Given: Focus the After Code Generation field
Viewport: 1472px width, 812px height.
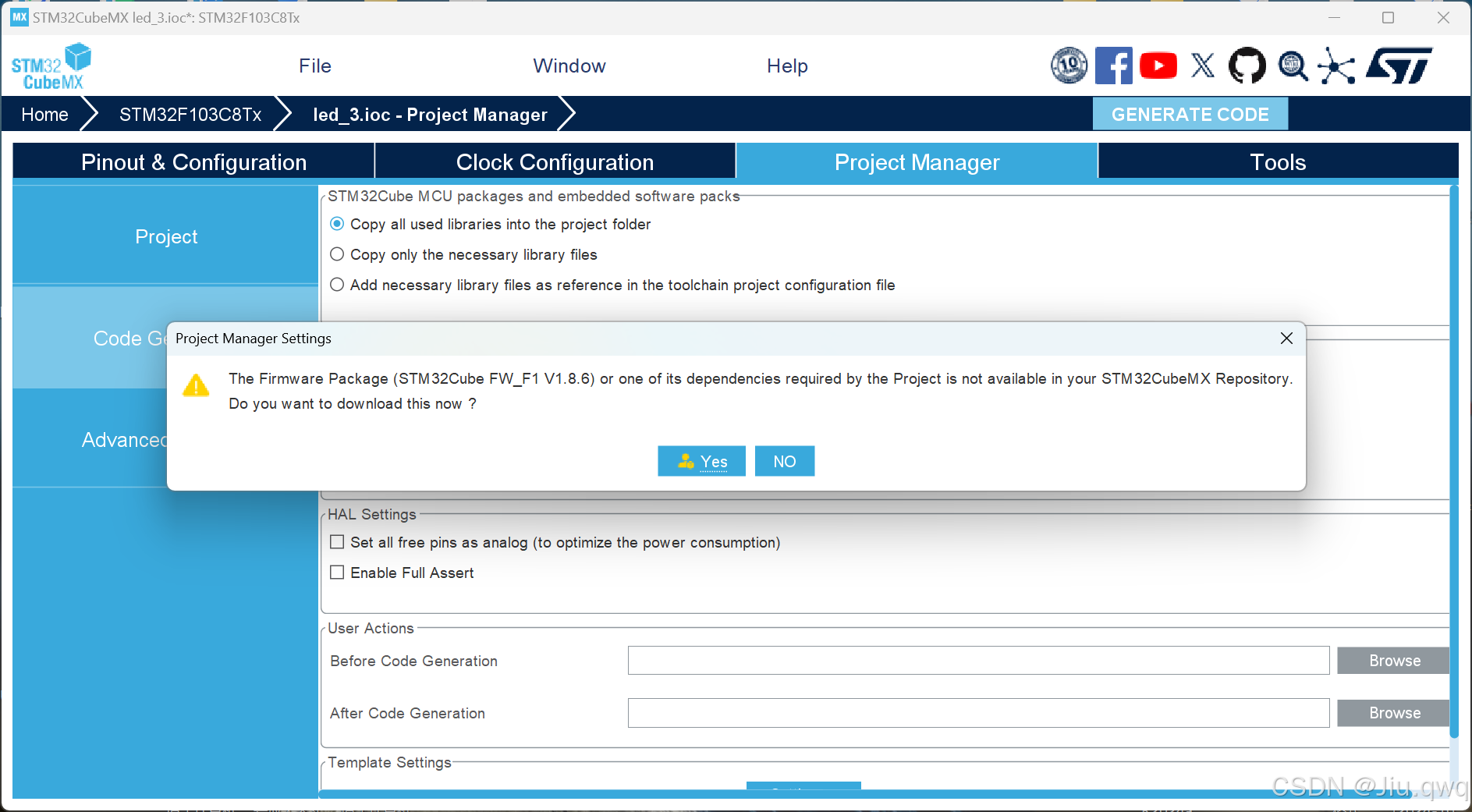Looking at the screenshot, I should [978, 712].
